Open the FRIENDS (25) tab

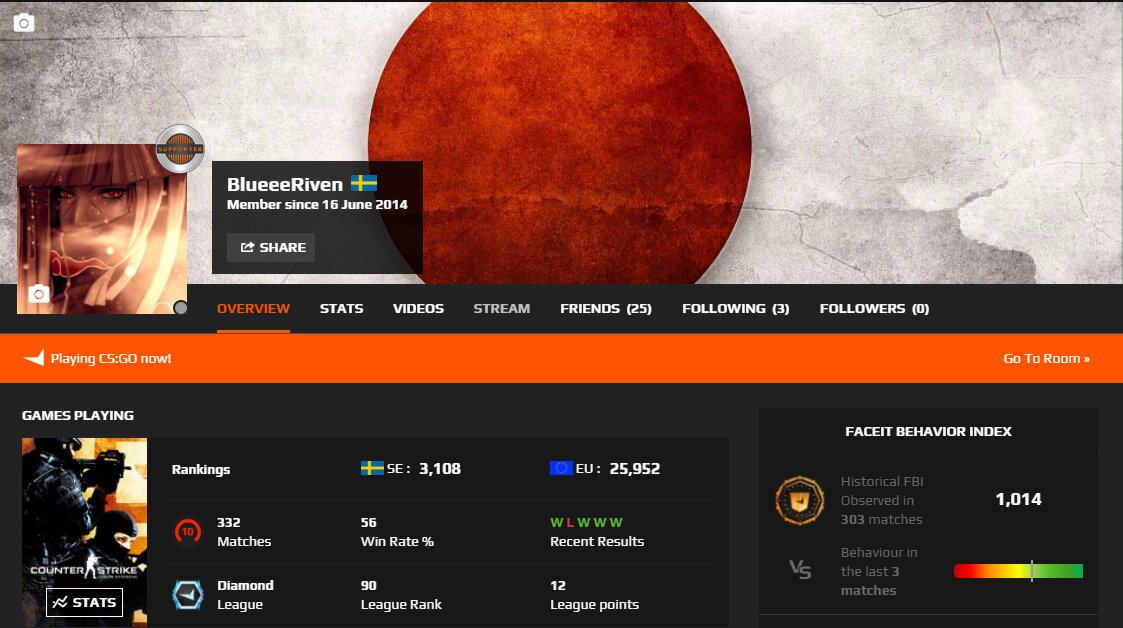point(606,309)
